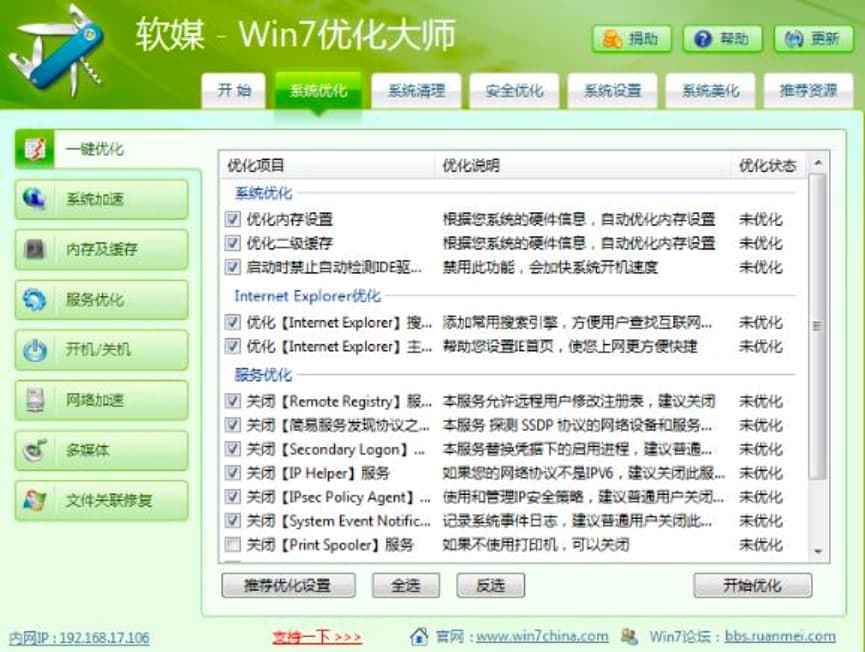Click the list scrollbar down arrow

pyautogui.click(x=819, y=551)
